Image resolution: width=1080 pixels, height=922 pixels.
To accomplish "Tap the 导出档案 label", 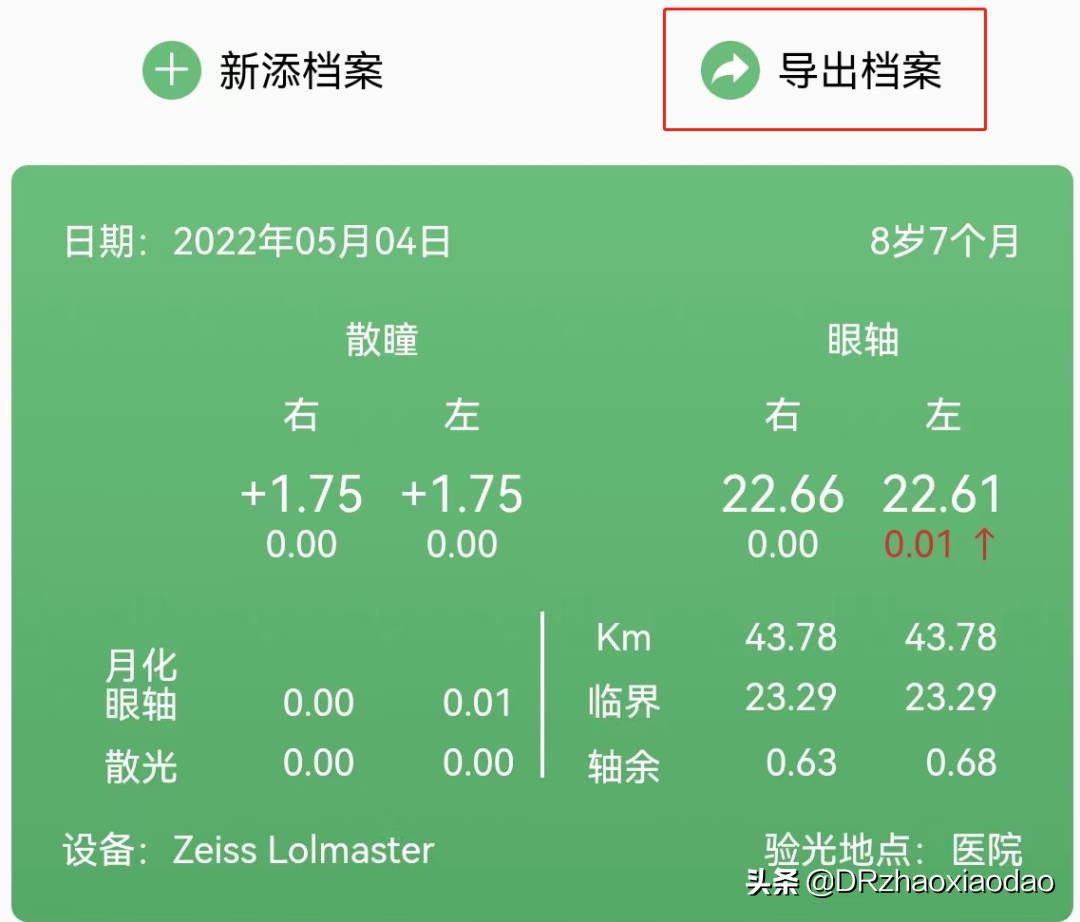I will (860, 71).
